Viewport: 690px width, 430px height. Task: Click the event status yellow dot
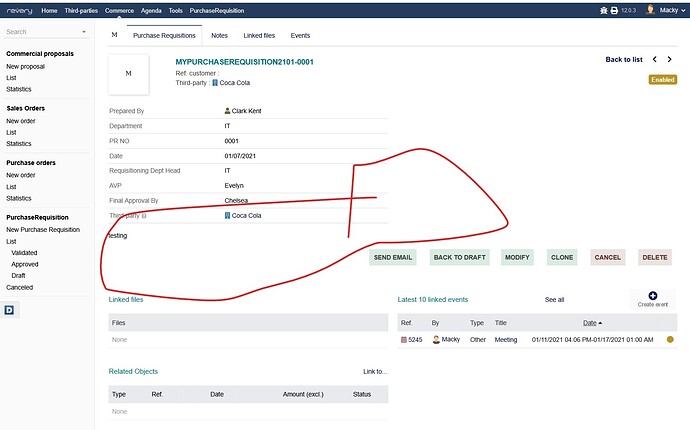[x=670, y=340]
